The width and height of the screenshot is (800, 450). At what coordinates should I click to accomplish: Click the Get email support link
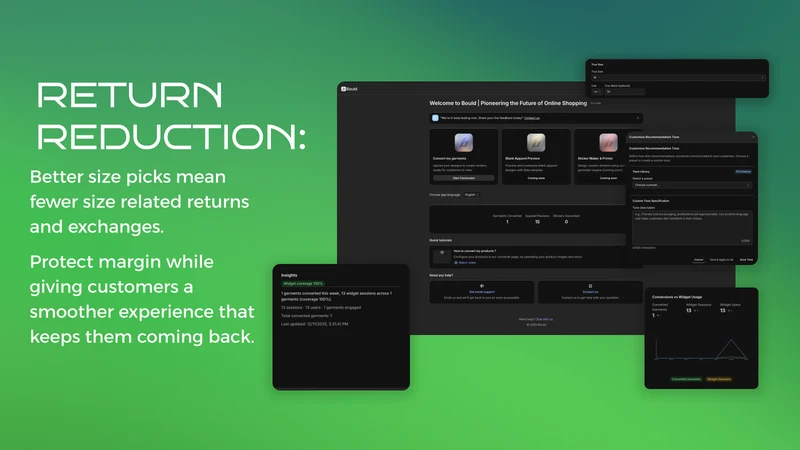point(482,292)
